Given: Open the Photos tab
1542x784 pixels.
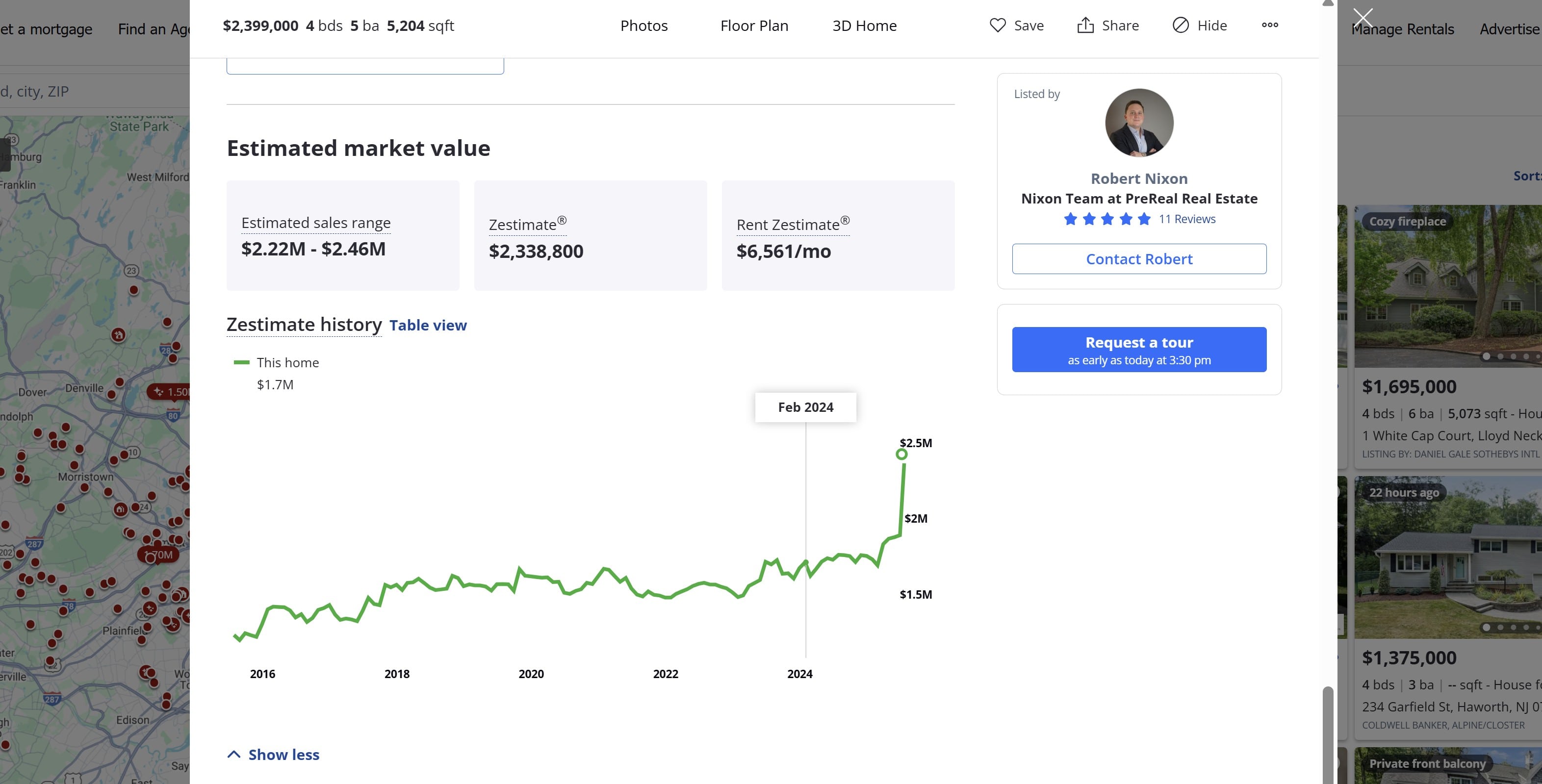Looking at the screenshot, I should [x=643, y=25].
